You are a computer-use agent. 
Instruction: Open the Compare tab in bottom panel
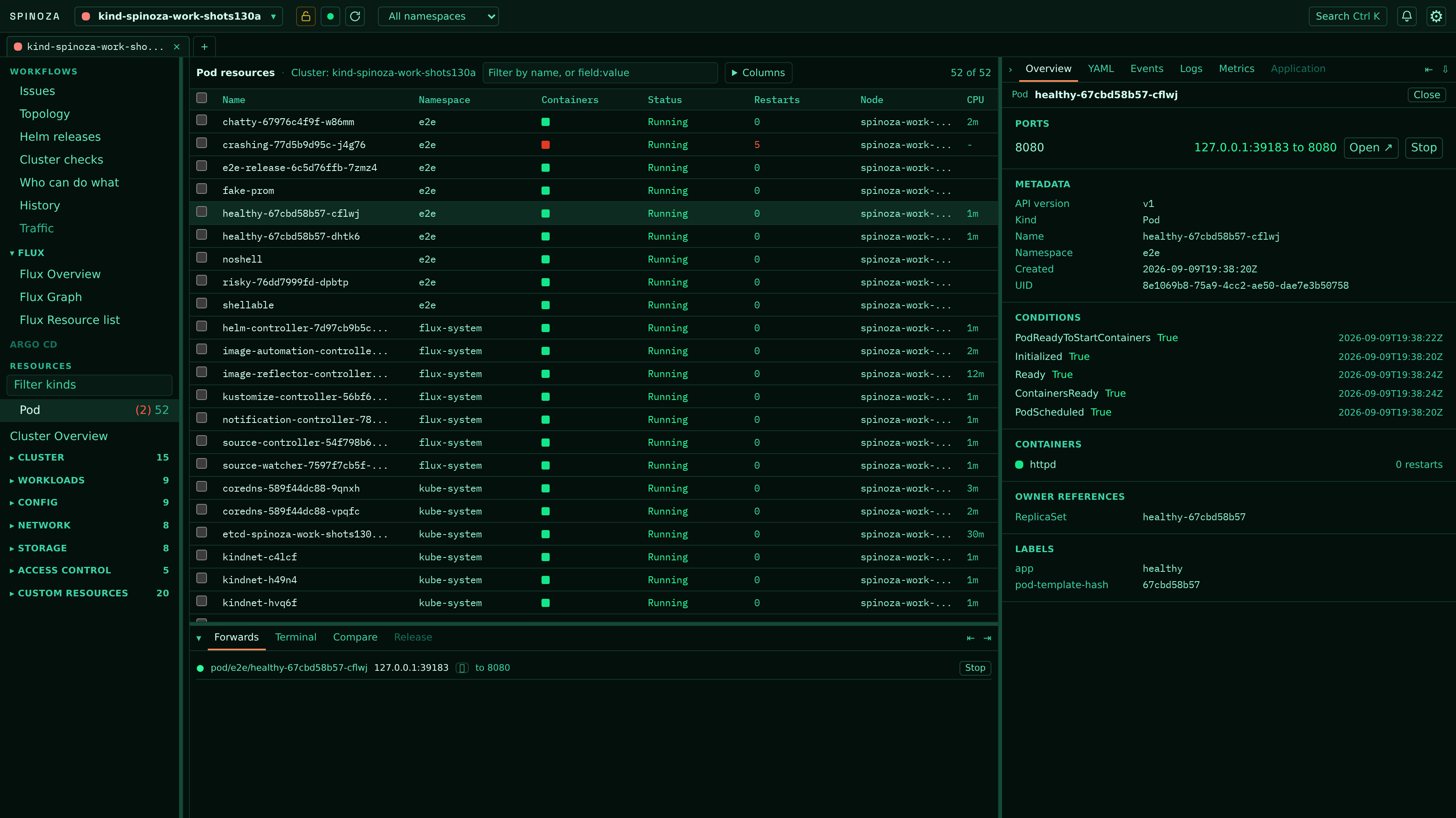pos(355,637)
